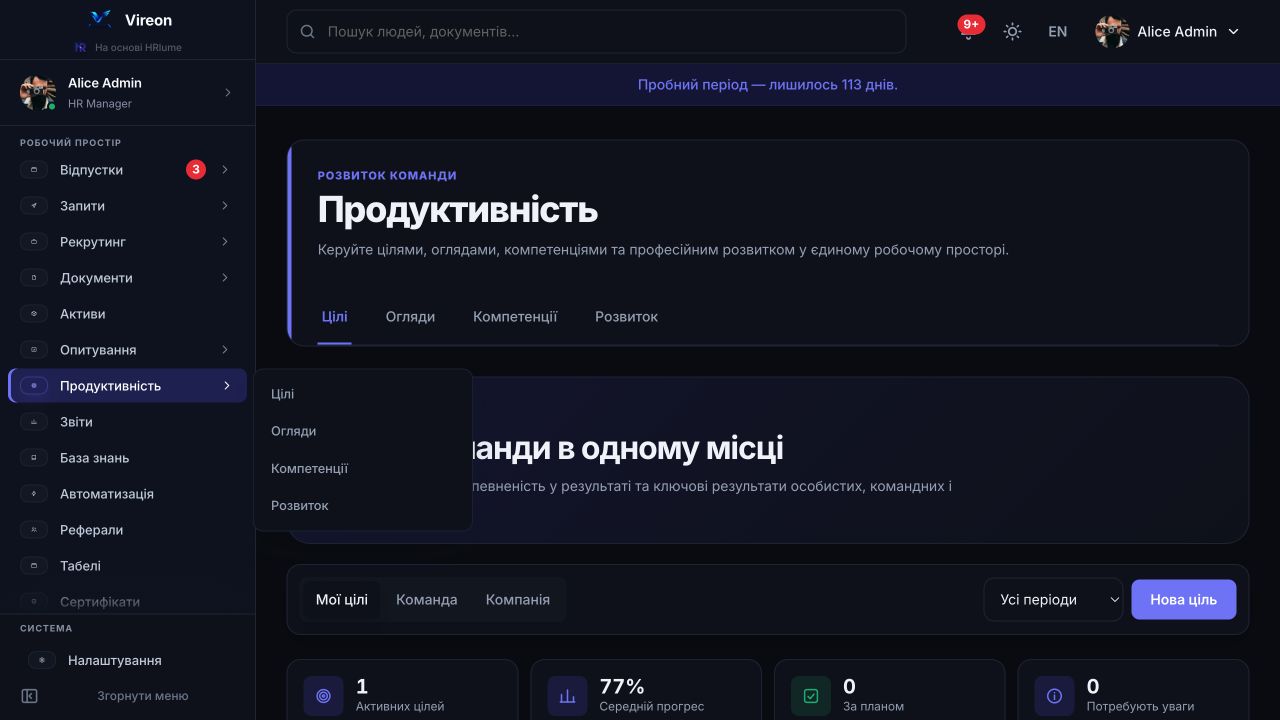Viewport: 1280px width, 720px height.
Task: Open Звіти in the sidebar
Action: tap(127, 422)
